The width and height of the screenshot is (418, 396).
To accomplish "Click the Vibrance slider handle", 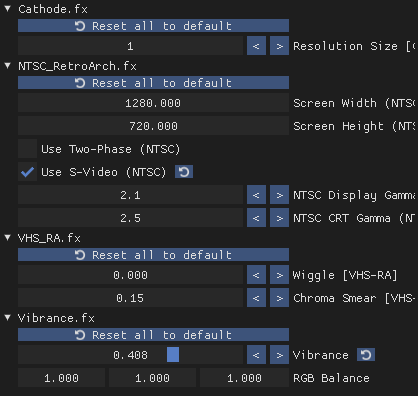I will tap(173, 355).
